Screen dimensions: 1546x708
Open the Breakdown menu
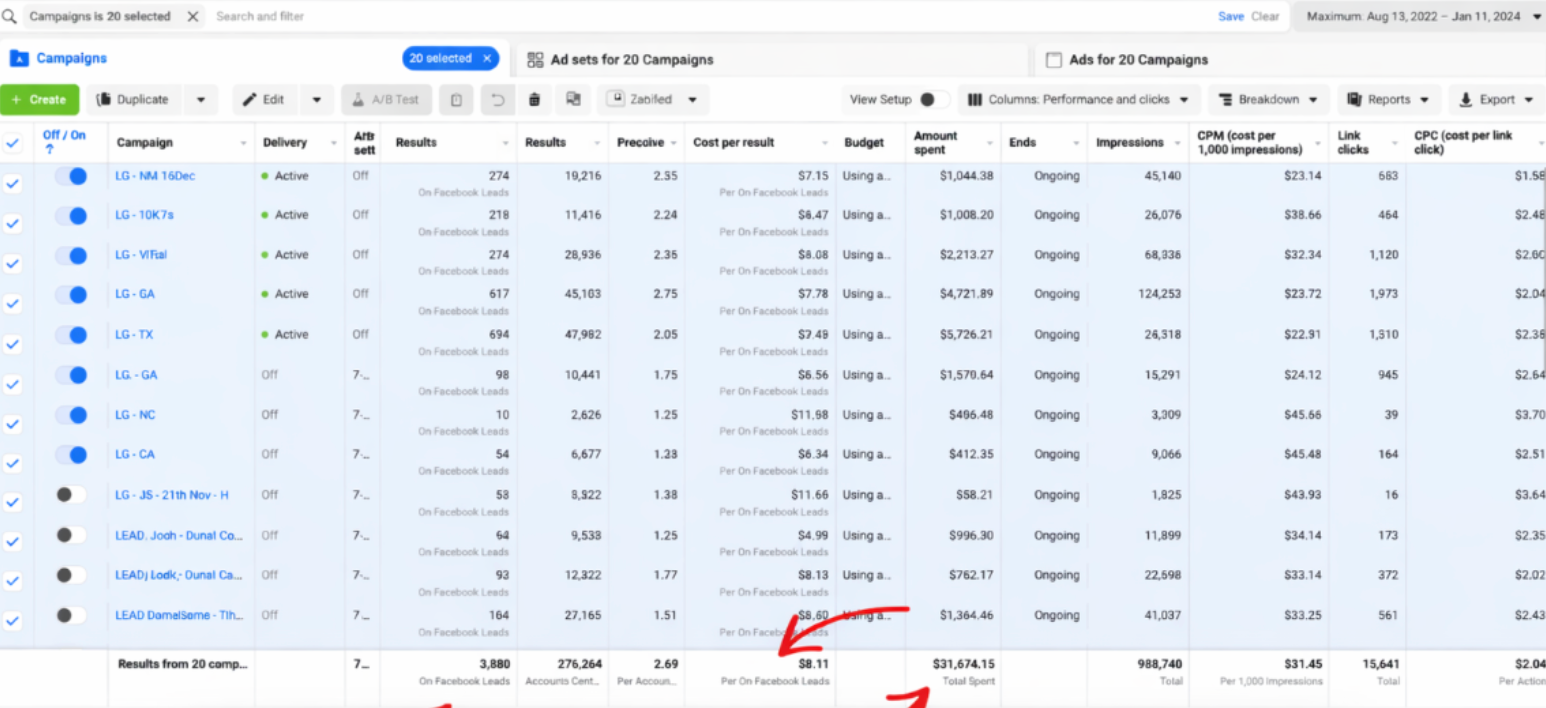[x=1268, y=99]
